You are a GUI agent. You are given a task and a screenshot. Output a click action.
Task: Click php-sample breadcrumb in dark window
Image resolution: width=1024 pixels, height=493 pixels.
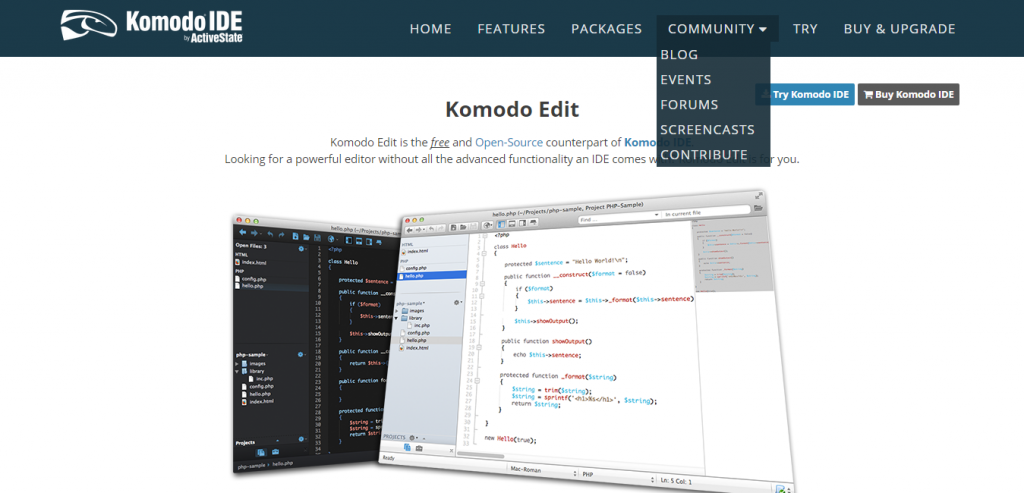click(x=251, y=464)
